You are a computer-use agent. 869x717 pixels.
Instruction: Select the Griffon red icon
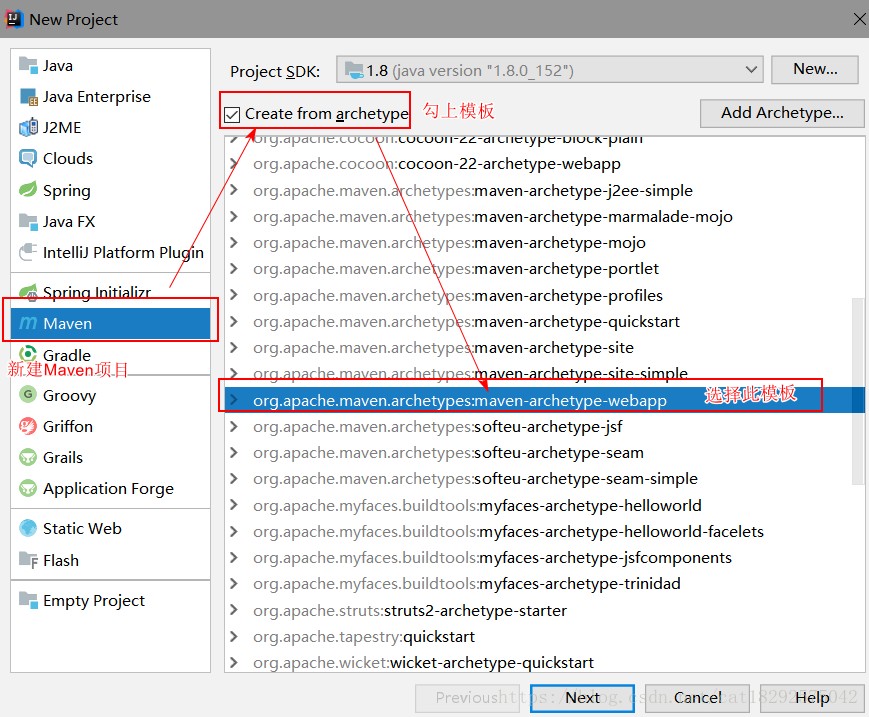coord(28,426)
